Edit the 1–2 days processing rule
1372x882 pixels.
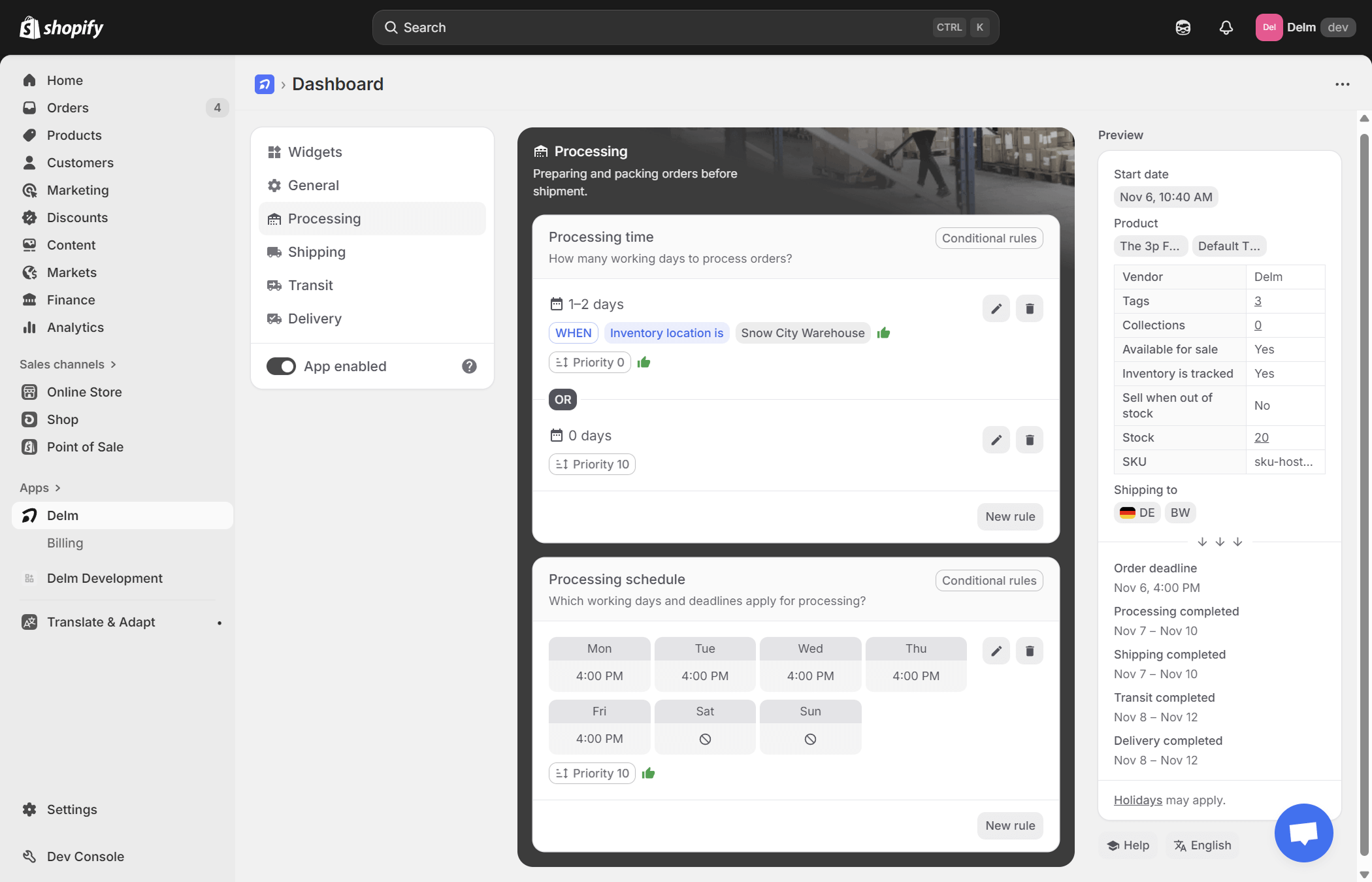tap(996, 308)
